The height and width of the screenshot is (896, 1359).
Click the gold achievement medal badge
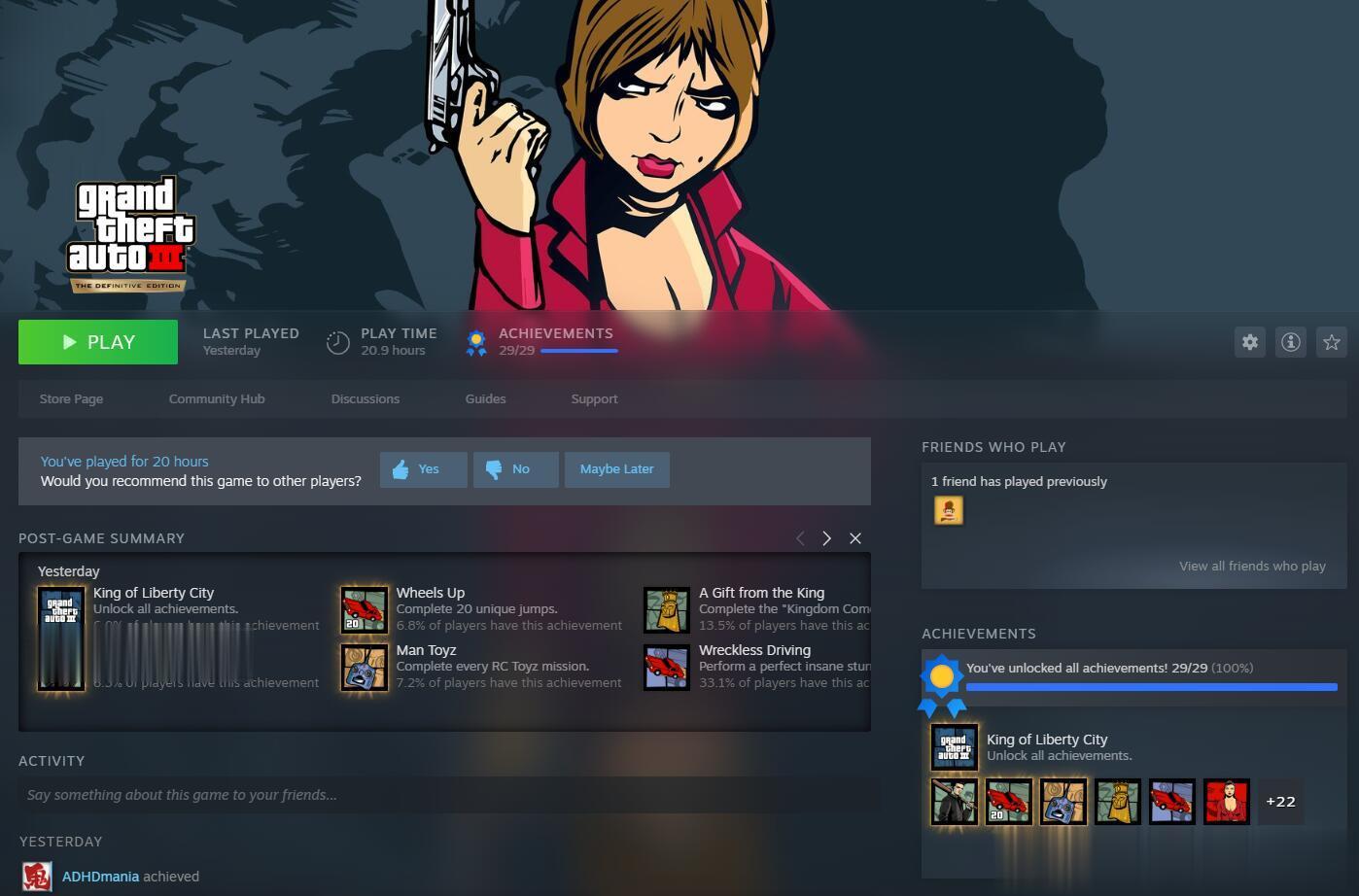941,684
